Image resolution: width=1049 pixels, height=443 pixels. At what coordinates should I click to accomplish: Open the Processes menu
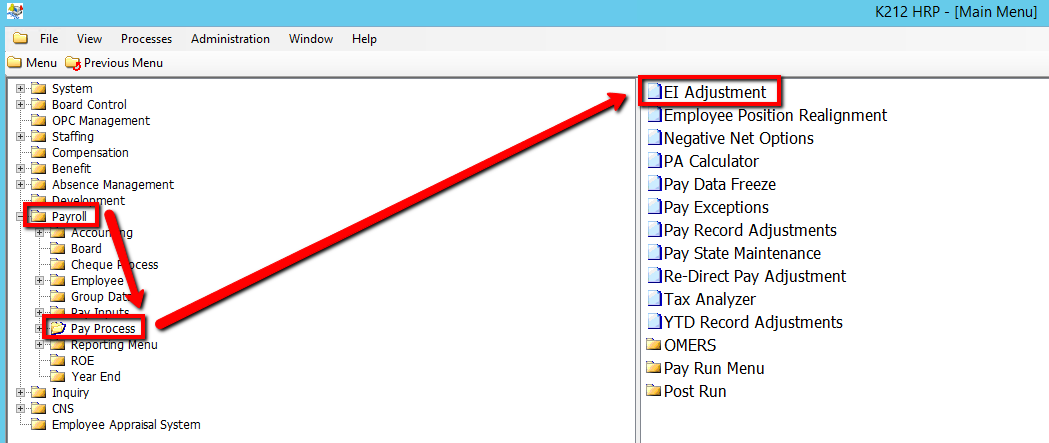146,39
